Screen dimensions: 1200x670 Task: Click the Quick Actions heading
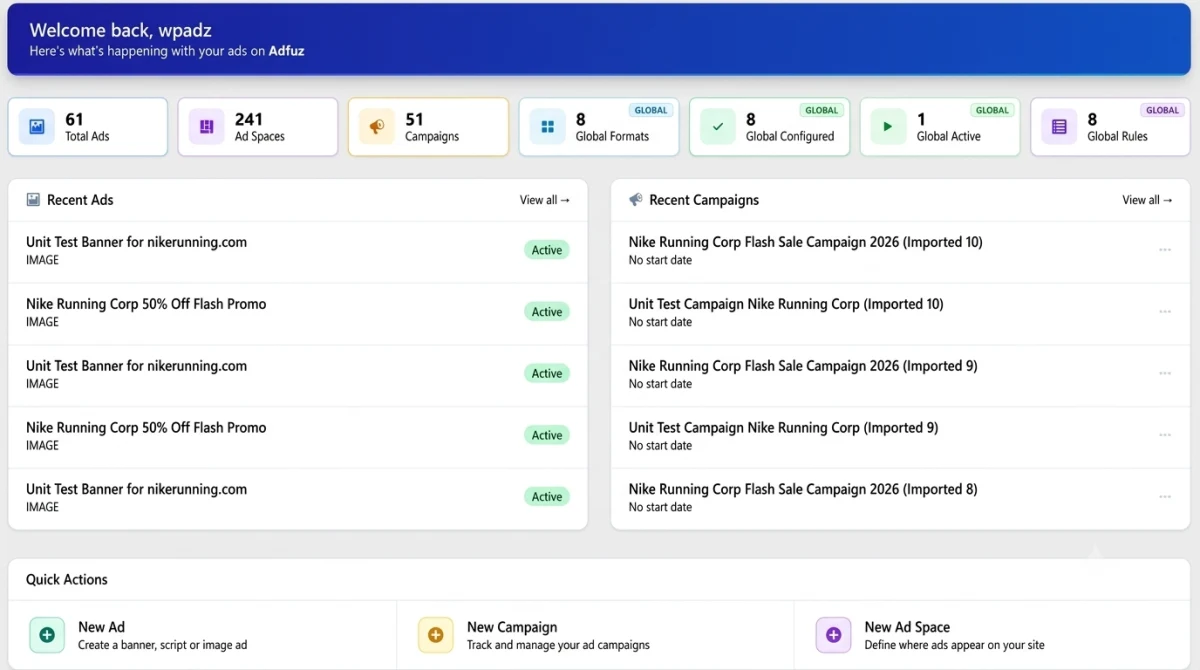pos(67,580)
